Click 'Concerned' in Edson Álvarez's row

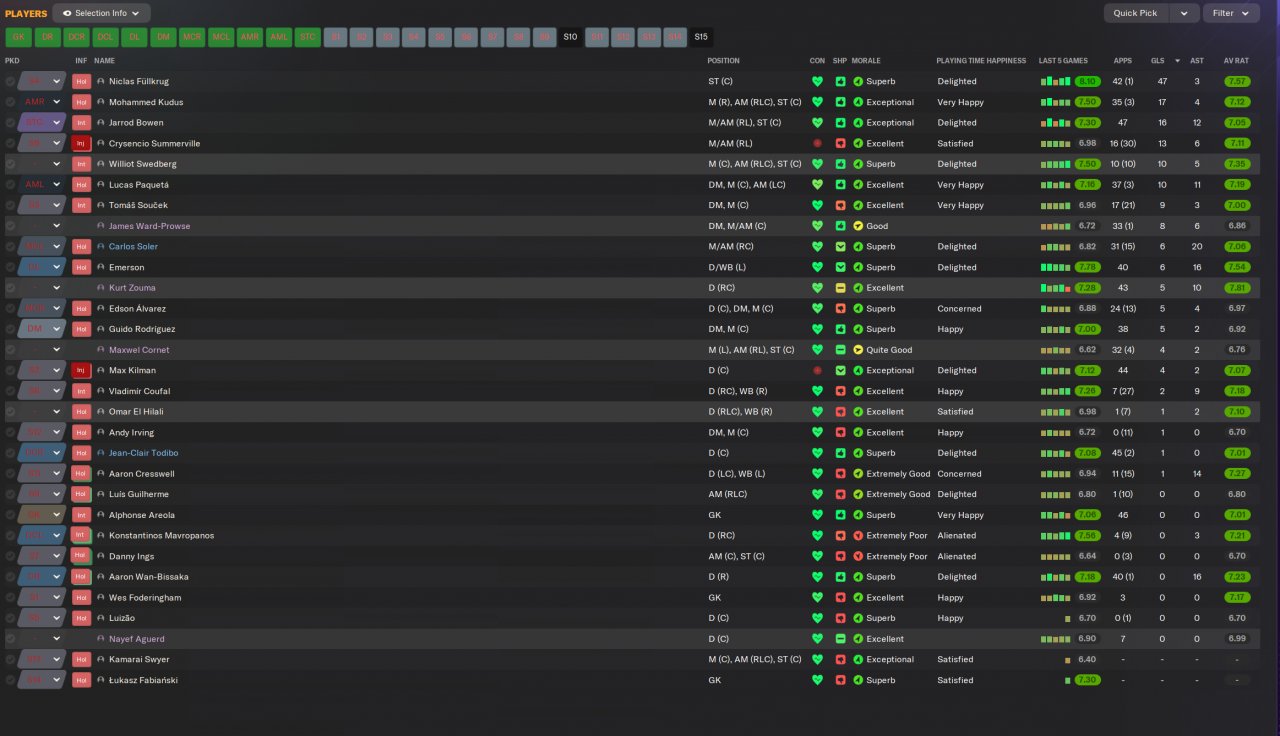pos(959,308)
